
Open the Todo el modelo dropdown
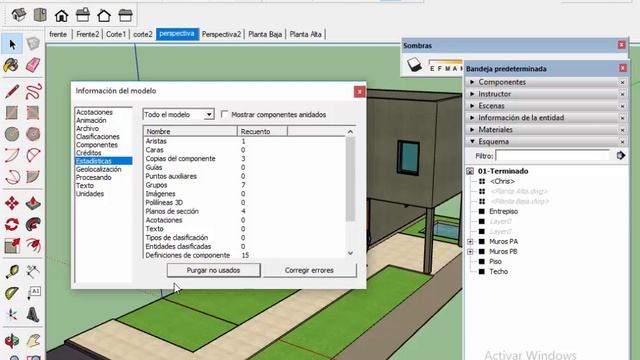click(178, 115)
